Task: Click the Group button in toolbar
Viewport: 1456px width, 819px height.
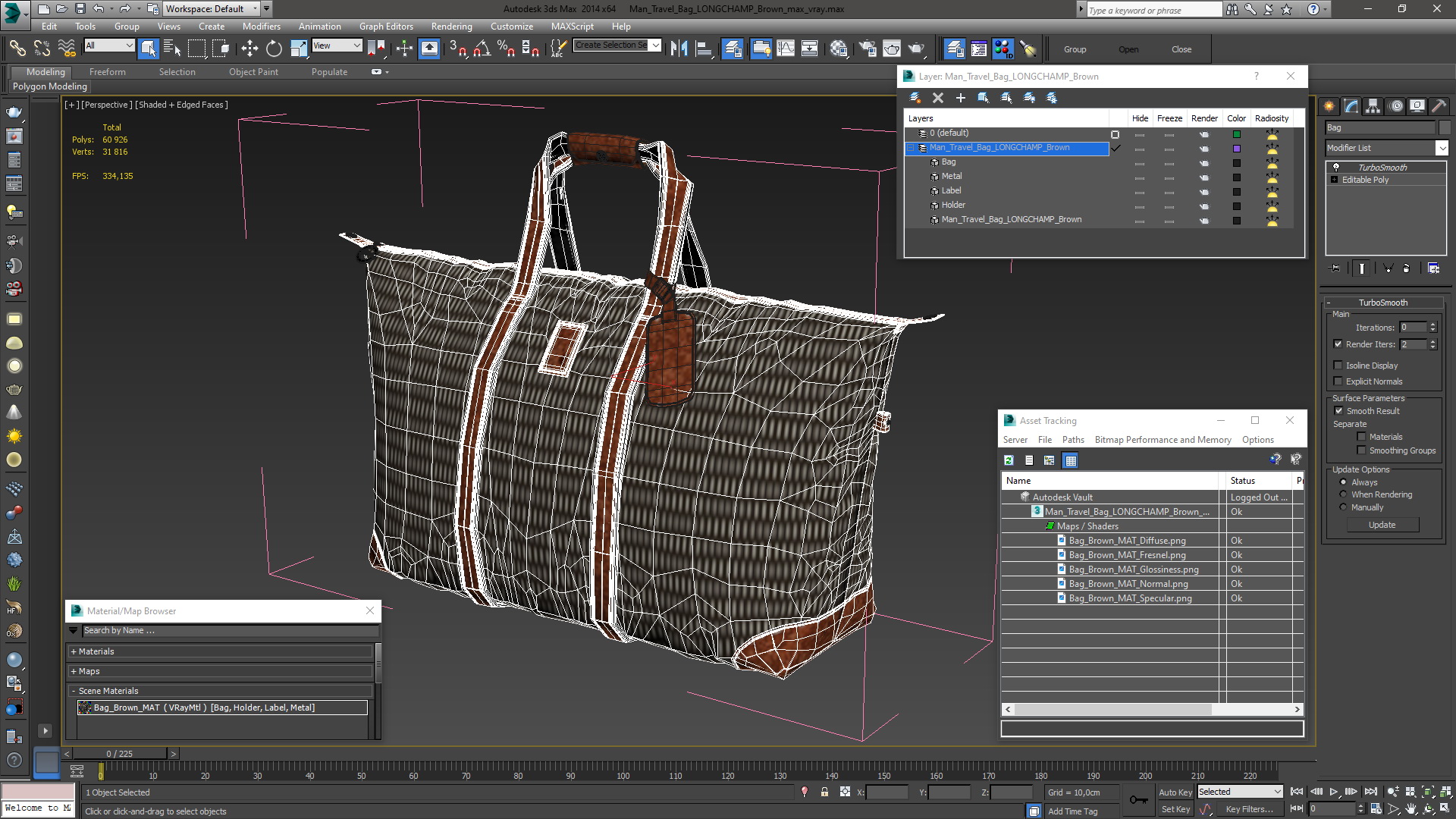Action: [x=1075, y=49]
